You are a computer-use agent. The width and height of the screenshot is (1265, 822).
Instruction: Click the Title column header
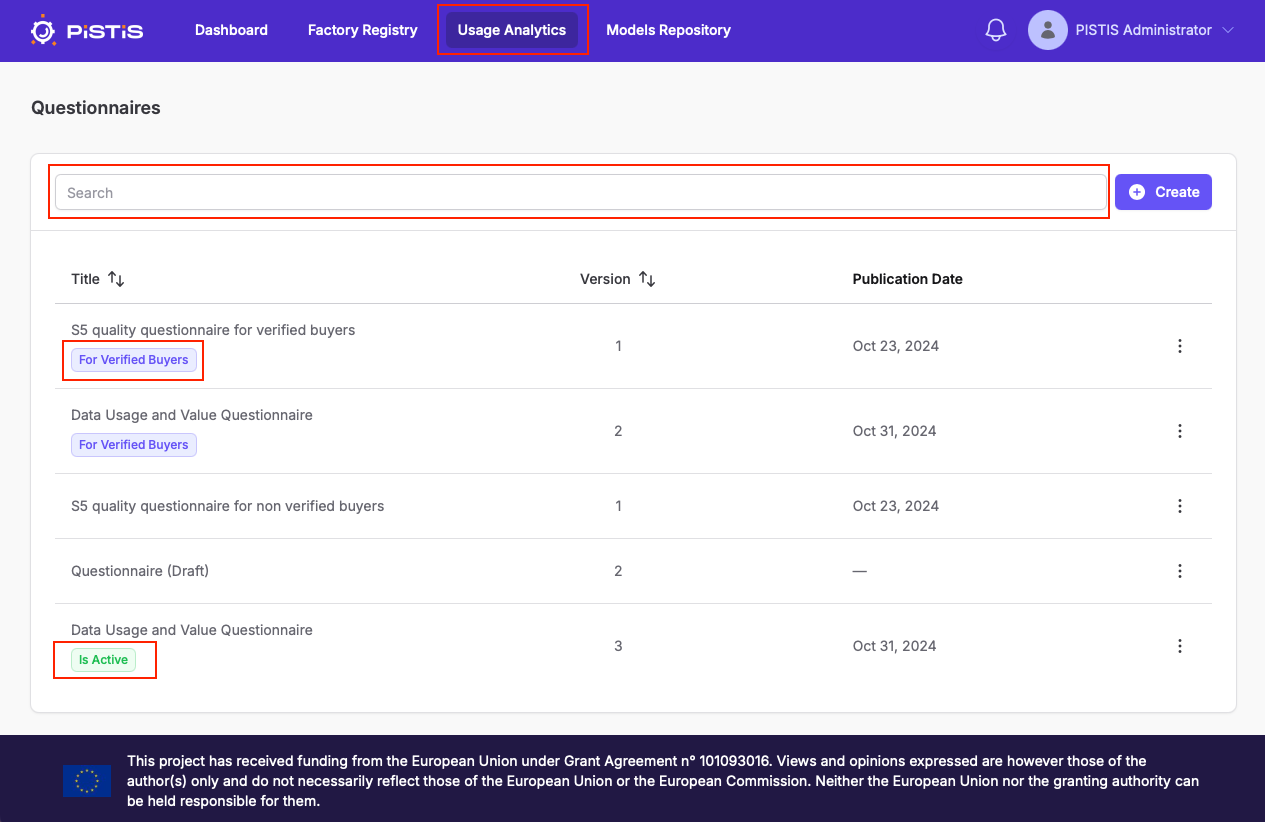click(85, 279)
